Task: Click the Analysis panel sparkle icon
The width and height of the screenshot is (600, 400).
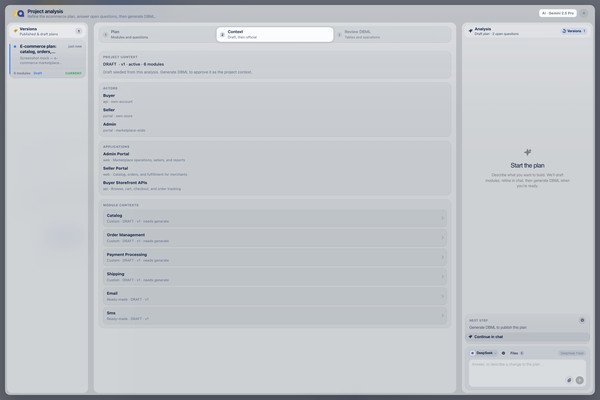Action: pyautogui.click(x=470, y=31)
